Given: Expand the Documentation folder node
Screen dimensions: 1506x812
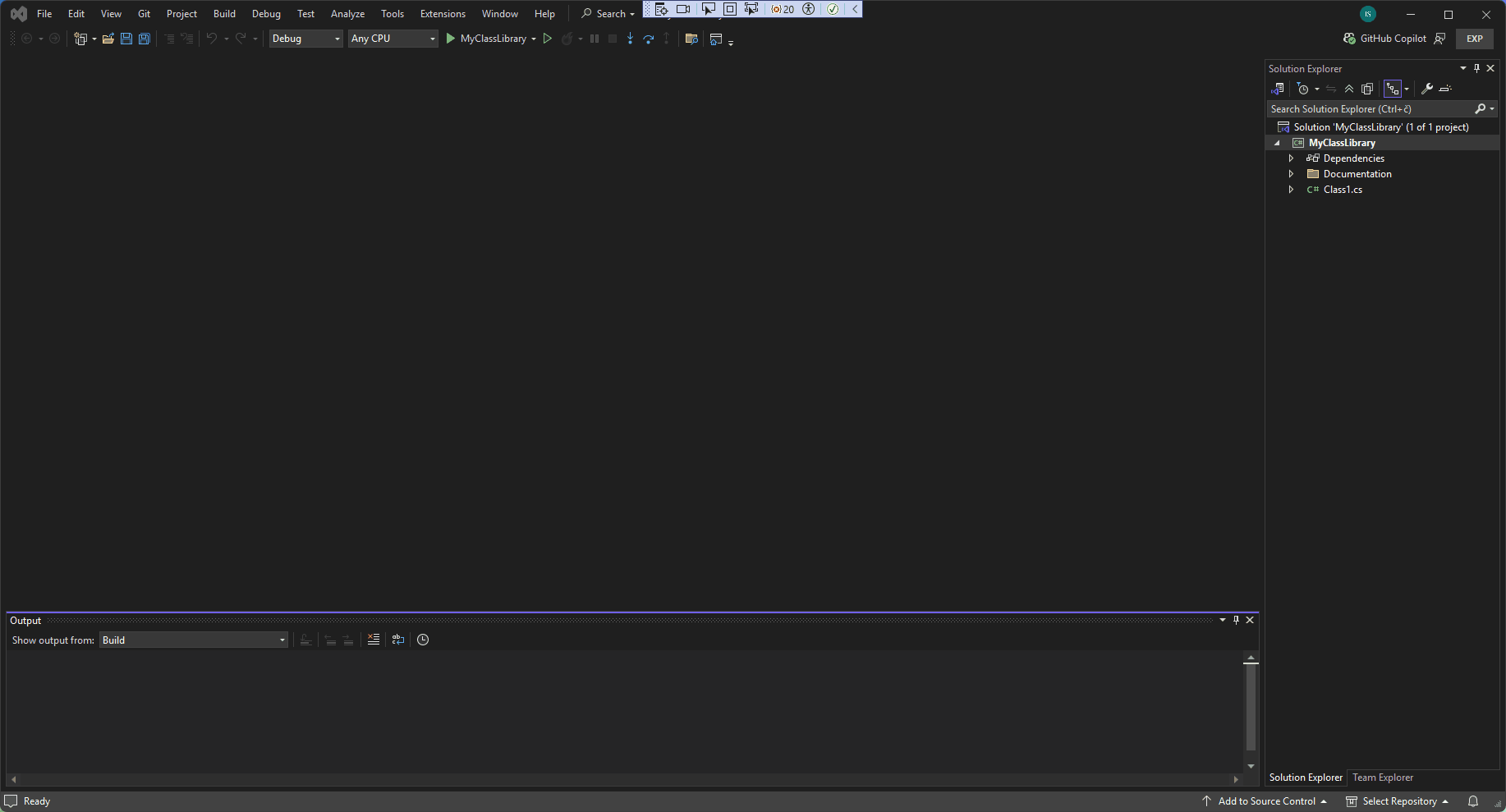Looking at the screenshot, I should point(1291,174).
